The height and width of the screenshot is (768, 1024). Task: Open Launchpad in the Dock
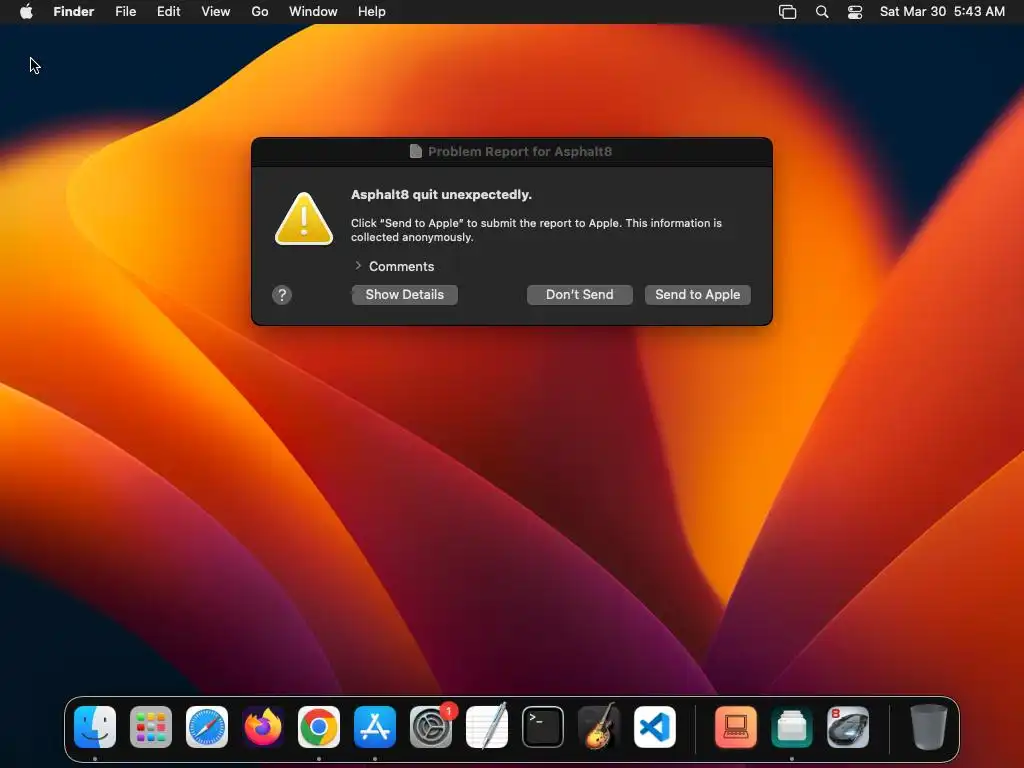(151, 727)
